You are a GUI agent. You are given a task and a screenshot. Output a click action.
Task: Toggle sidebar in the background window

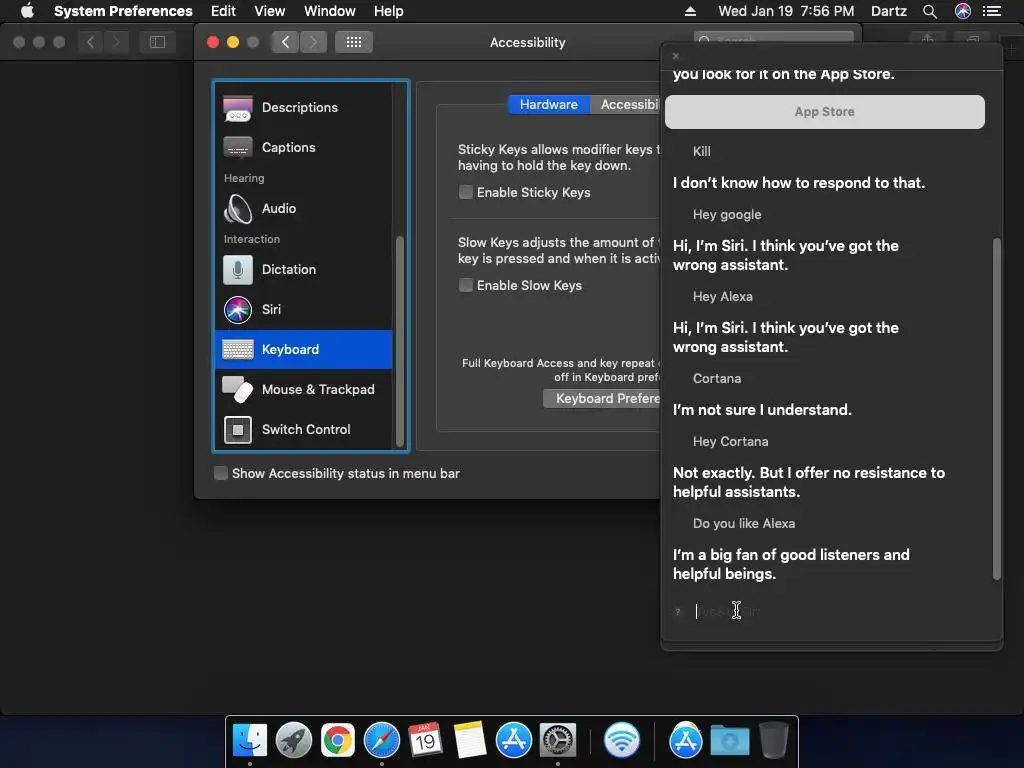(157, 42)
